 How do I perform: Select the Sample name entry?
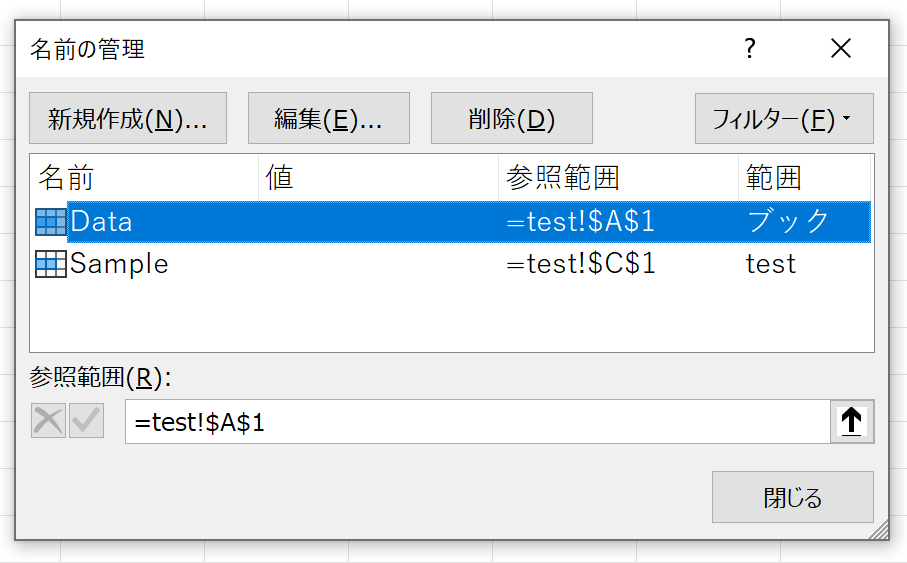(452, 264)
